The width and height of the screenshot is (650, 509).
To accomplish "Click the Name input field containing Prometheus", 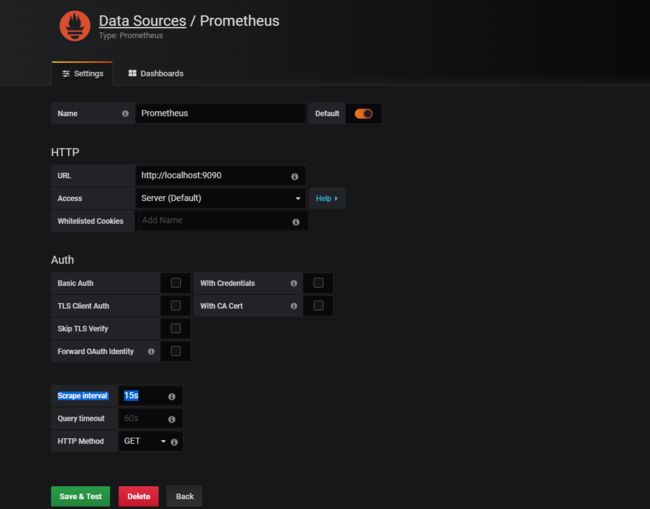I will [x=221, y=114].
